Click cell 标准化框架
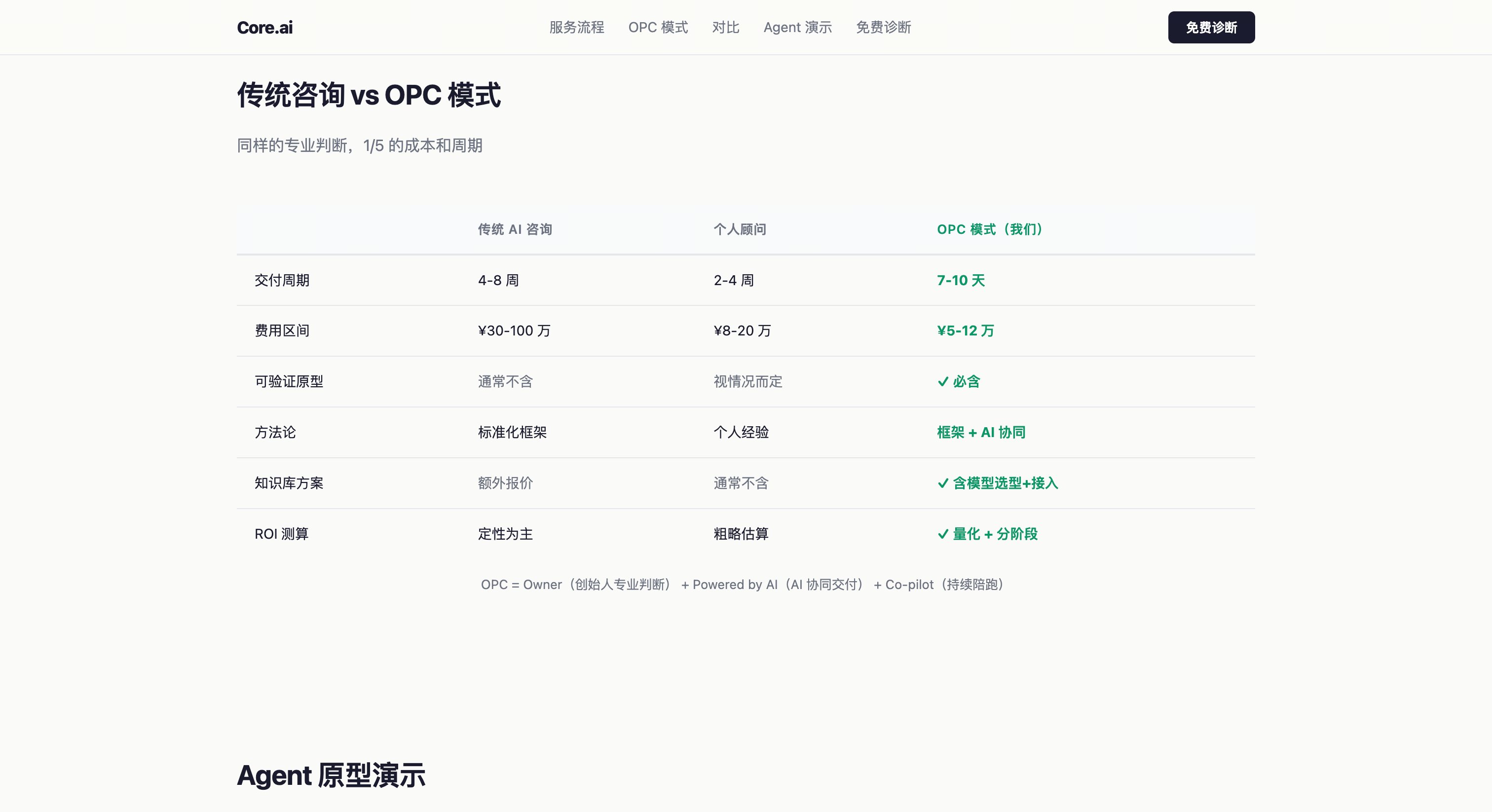This screenshot has width=1492, height=812. click(512, 433)
